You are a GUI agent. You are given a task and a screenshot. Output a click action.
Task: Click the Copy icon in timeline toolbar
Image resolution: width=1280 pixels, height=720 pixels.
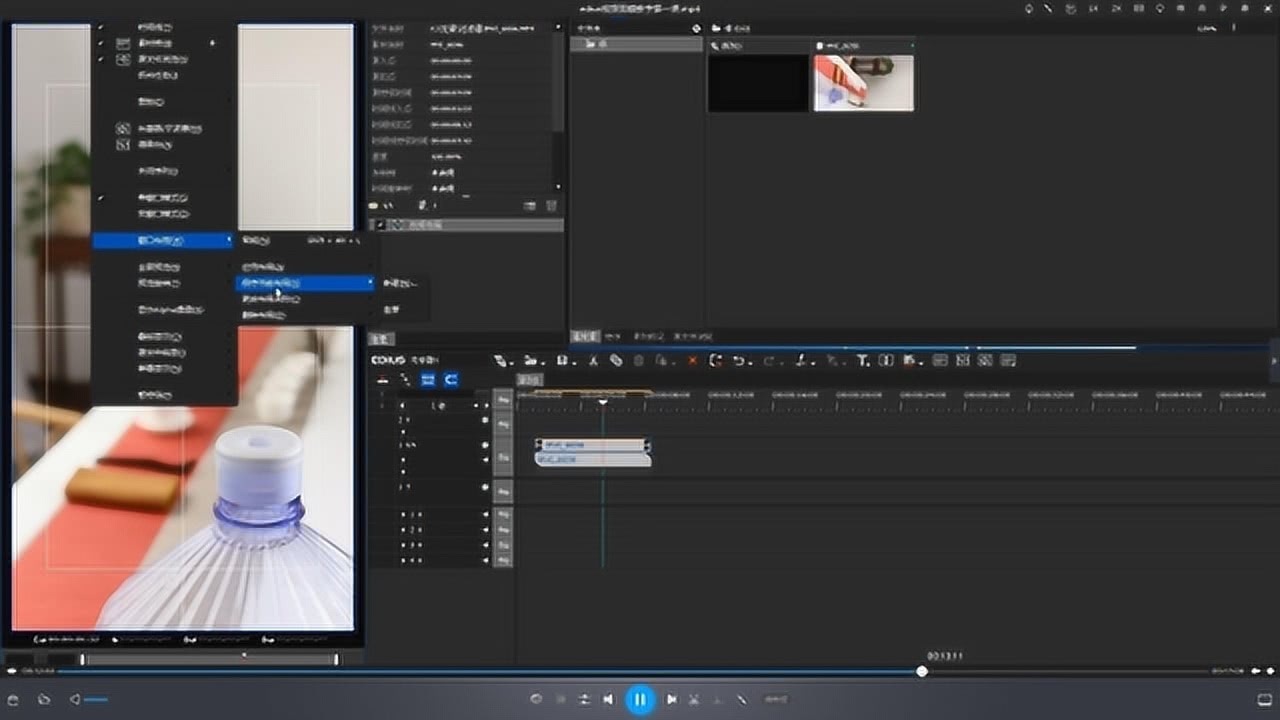click(616, 360)
